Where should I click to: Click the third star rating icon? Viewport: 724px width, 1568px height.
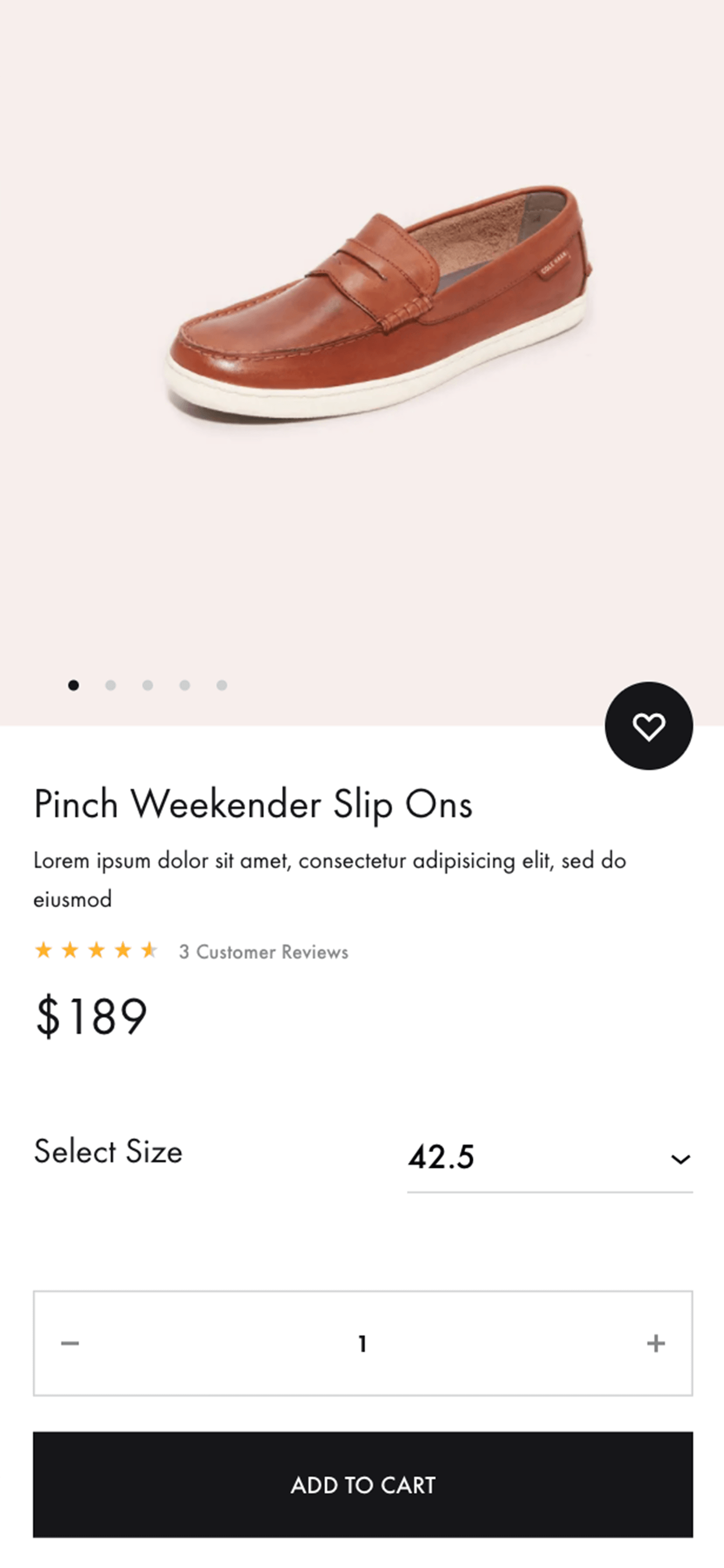coord(96,950)
